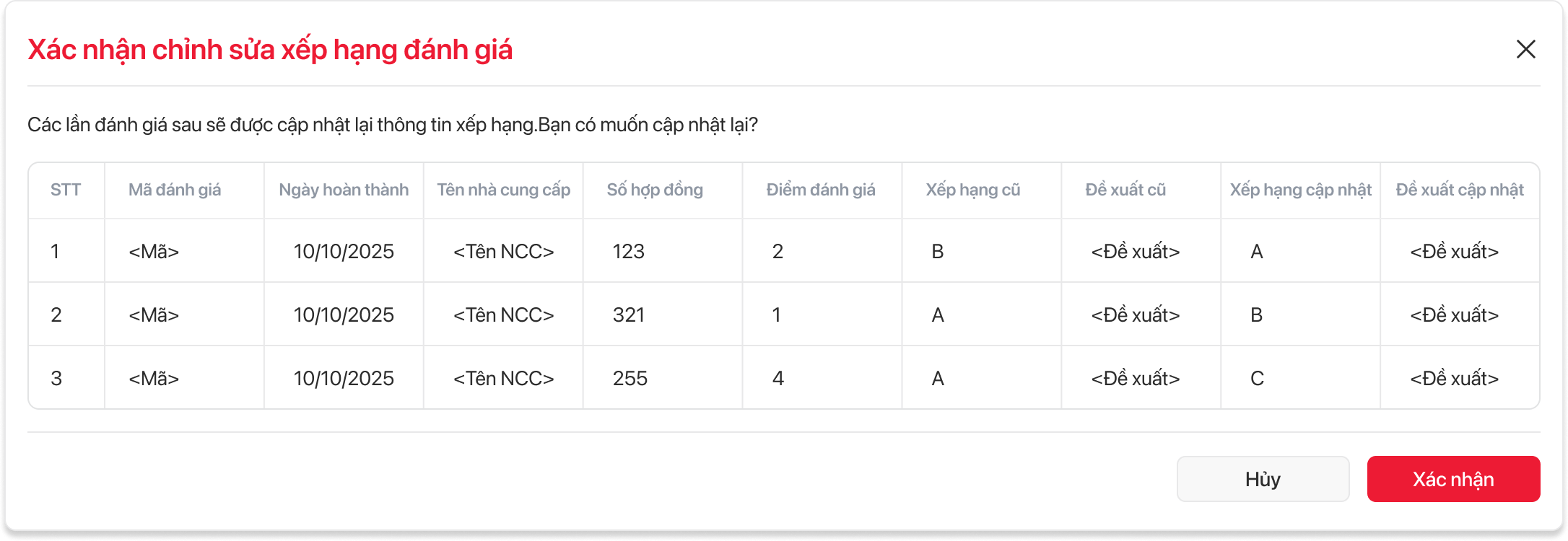The image size is (1568, 541).
Task: Click the Xác nhận button
Action: tap(1453, 479)
